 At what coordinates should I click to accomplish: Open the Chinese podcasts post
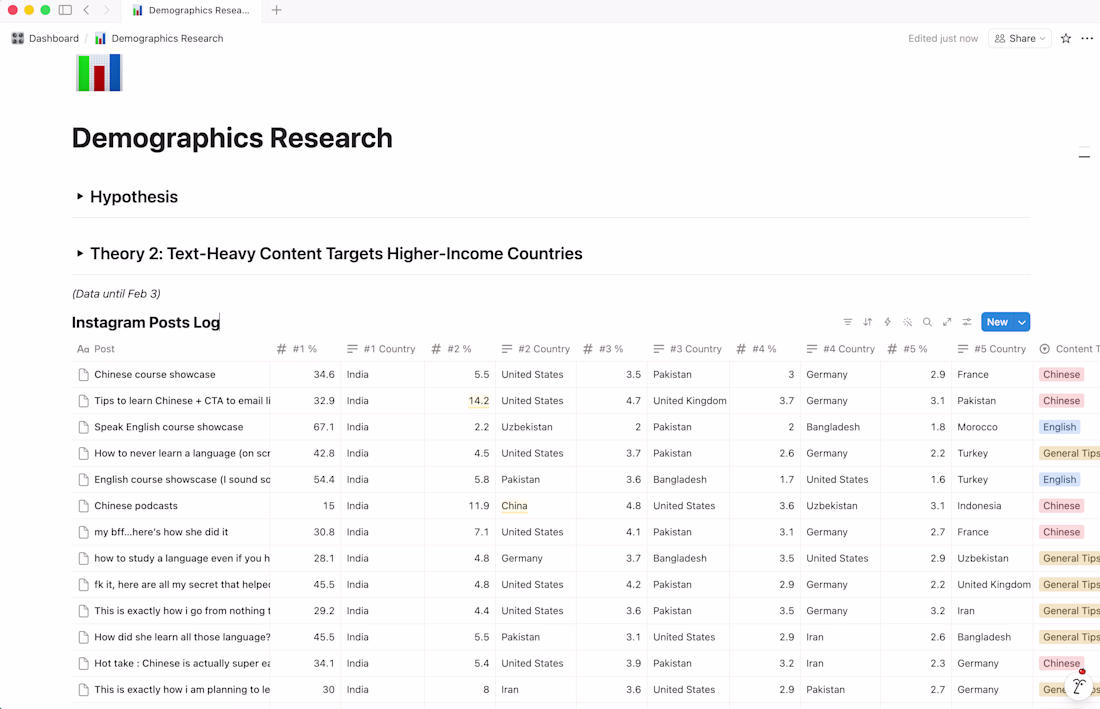click(x=136, y=506)
